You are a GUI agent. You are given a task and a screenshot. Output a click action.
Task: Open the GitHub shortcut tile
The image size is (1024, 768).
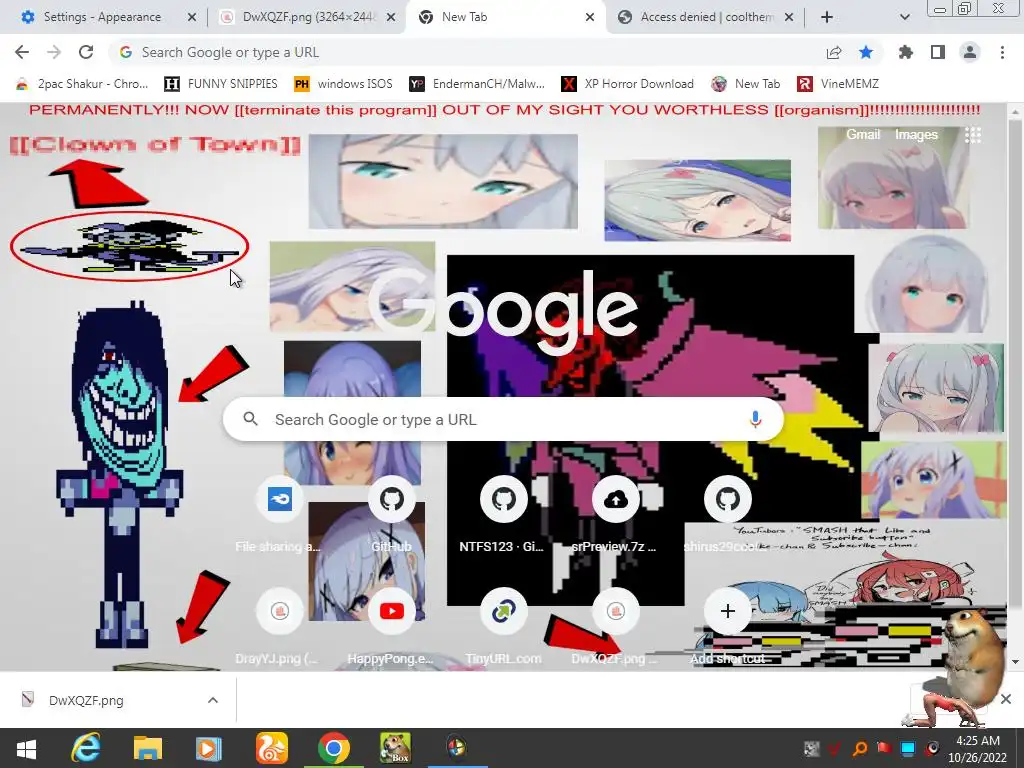(x=391, y=515)
